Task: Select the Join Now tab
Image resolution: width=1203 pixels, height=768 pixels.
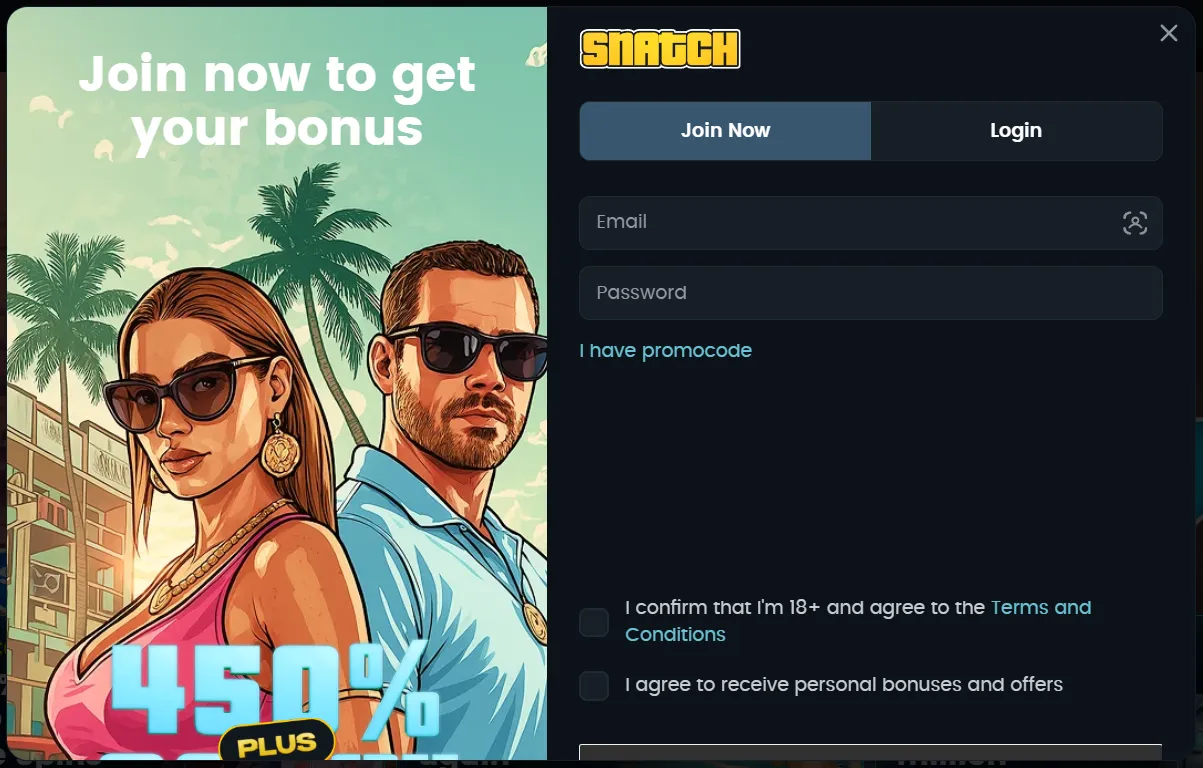Action: pos(725,131)
